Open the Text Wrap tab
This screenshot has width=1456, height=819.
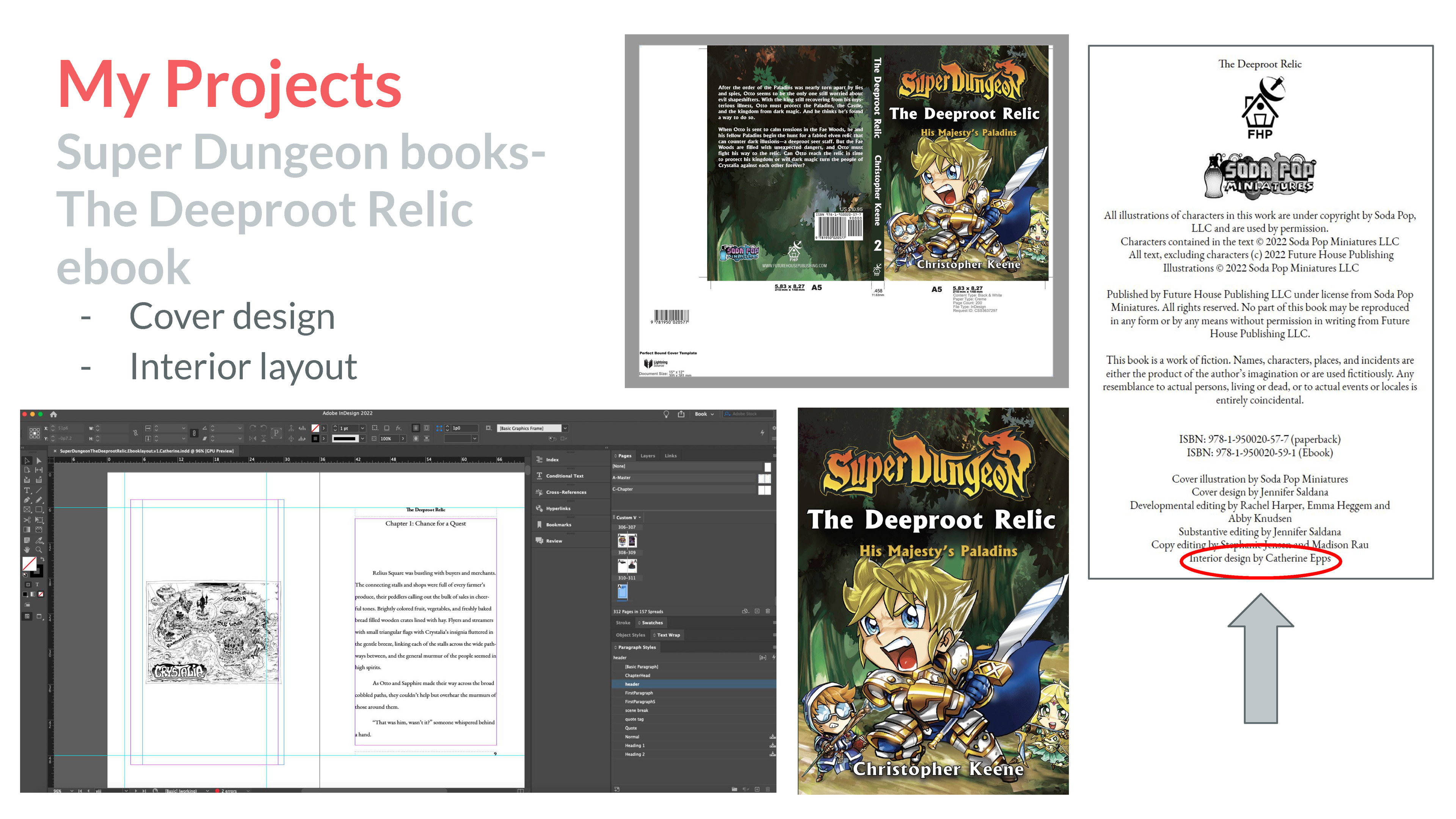(667, 635)
